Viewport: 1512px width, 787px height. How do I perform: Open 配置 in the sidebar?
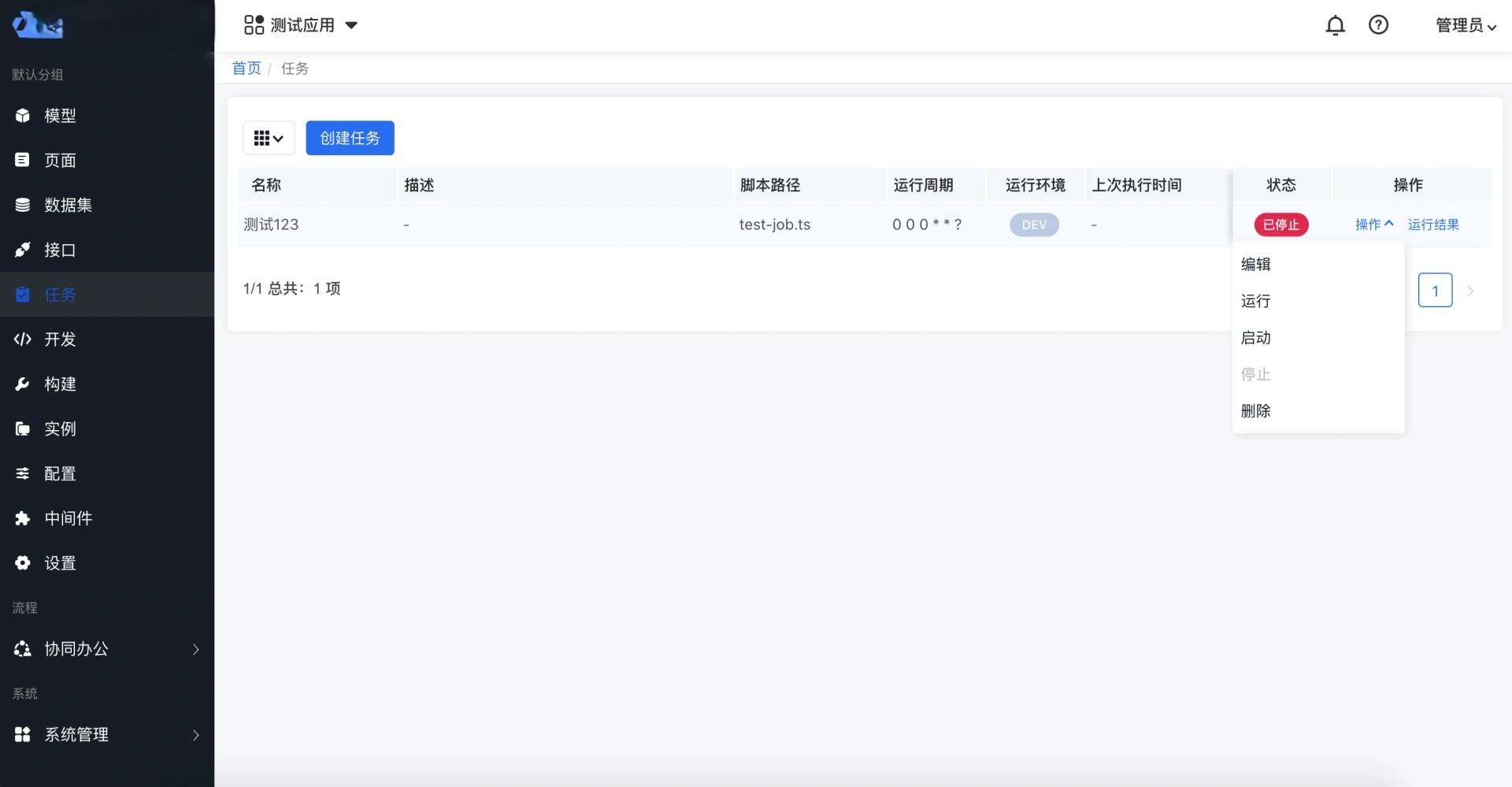click(107, 473)
